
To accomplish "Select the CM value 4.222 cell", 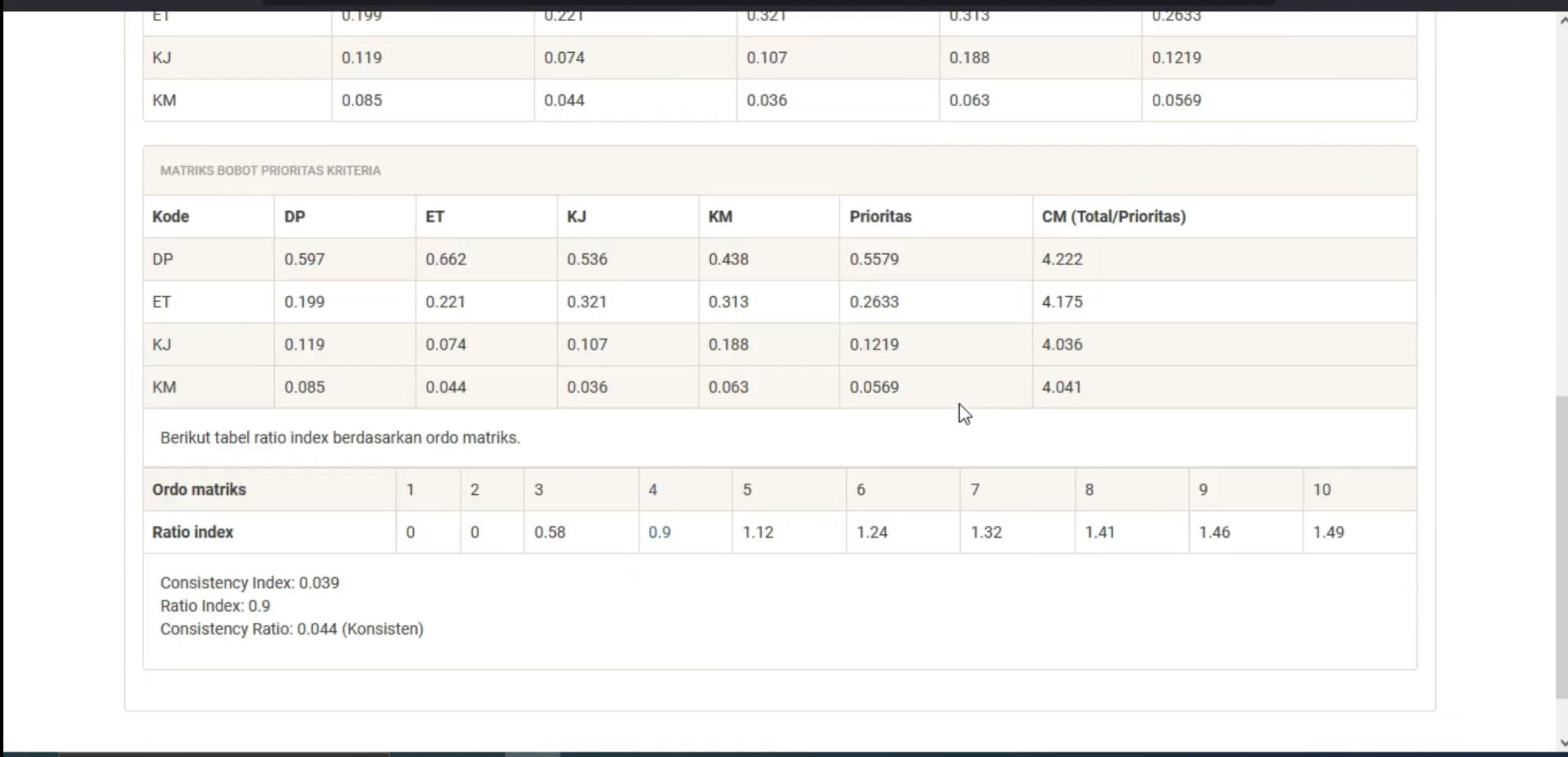I will point(1224,259).
